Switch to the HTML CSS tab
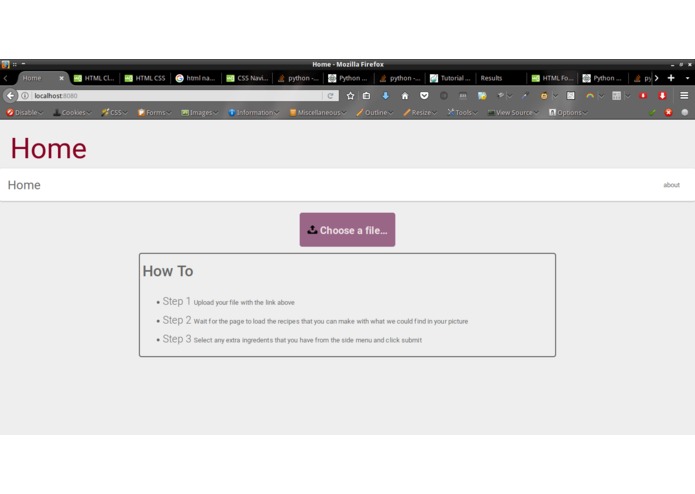 145,78
